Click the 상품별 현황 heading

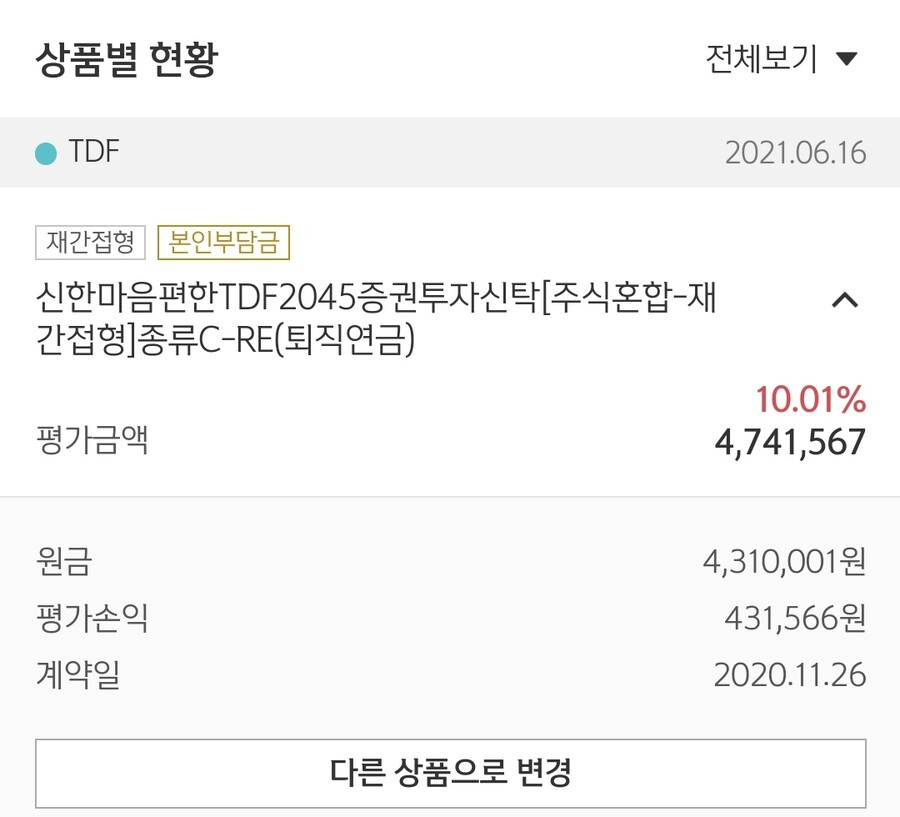click(x=127, y=59)
